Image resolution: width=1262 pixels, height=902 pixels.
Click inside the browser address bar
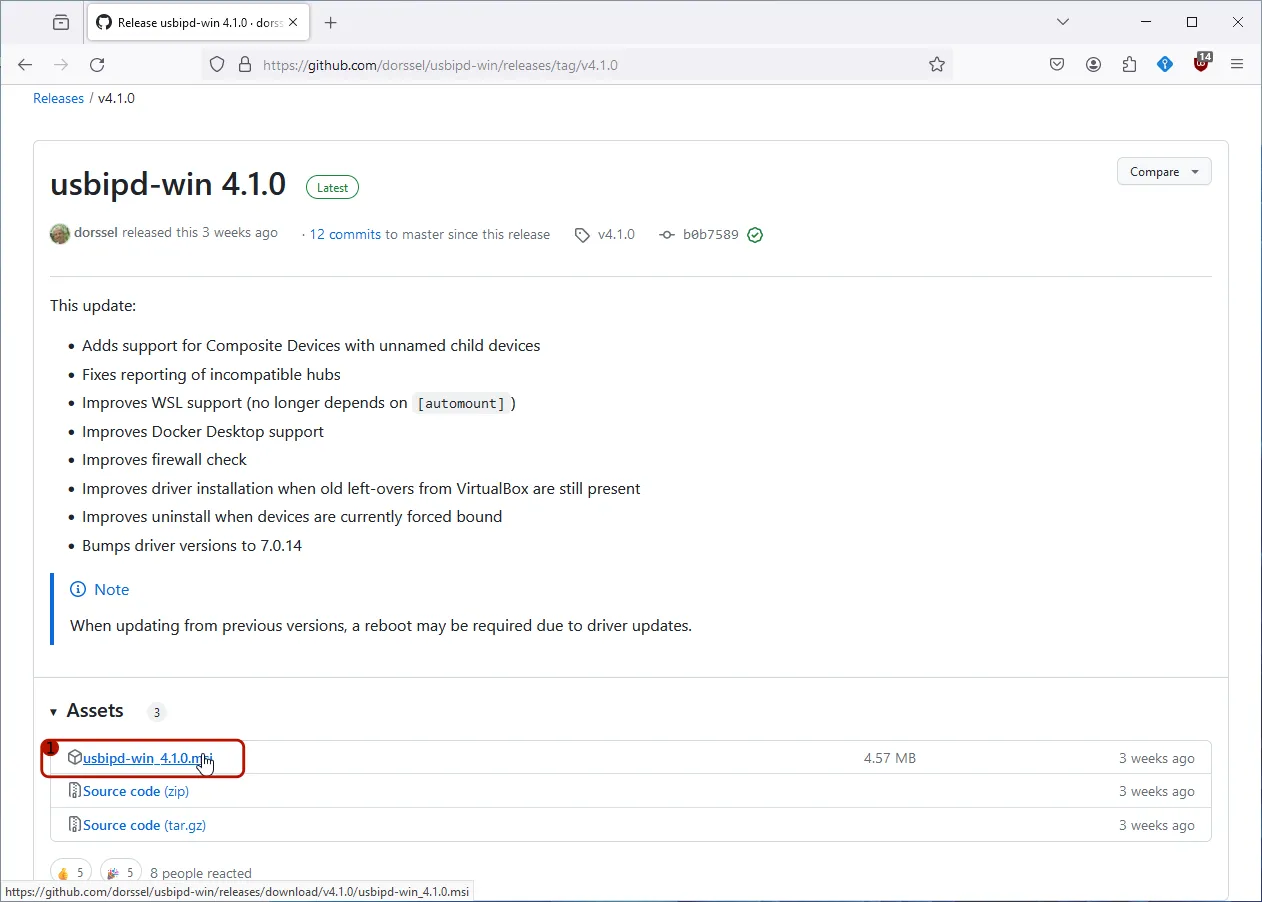point(600,64)
